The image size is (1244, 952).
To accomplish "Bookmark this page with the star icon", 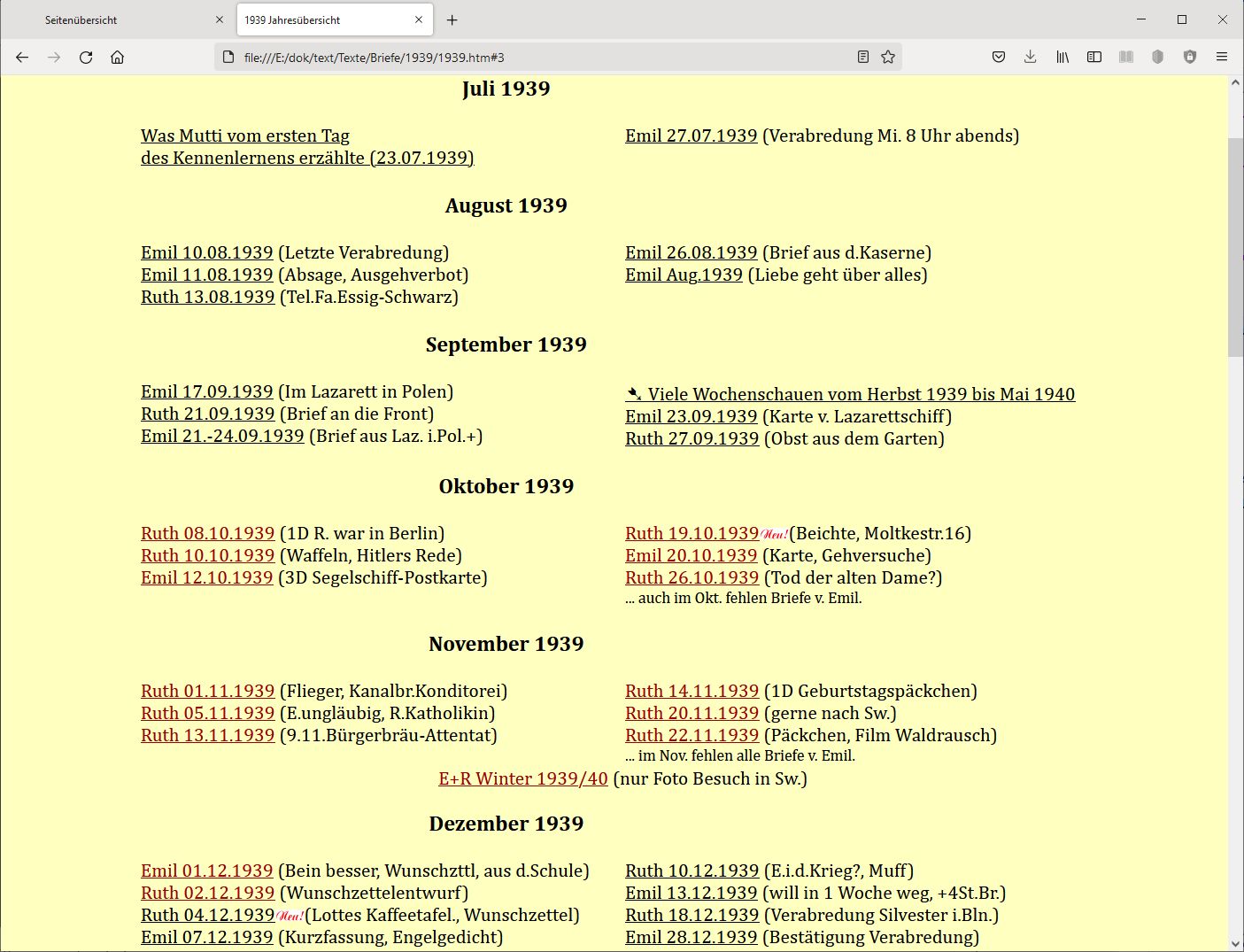I will coord(888,58).
